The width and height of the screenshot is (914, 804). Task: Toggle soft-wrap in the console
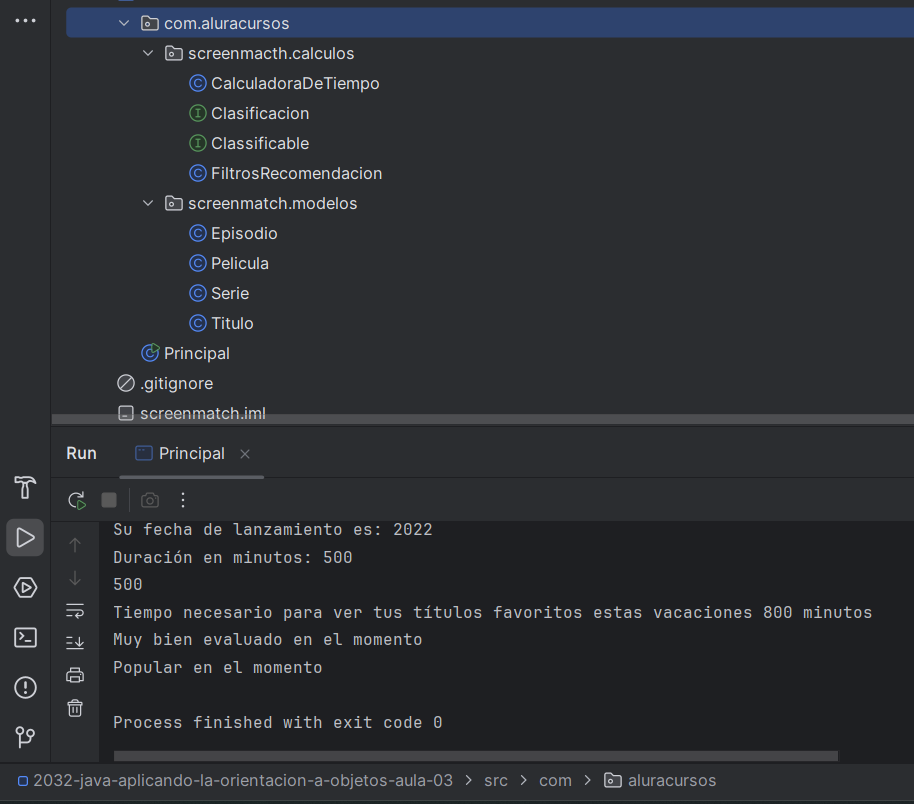coord(75,610)
